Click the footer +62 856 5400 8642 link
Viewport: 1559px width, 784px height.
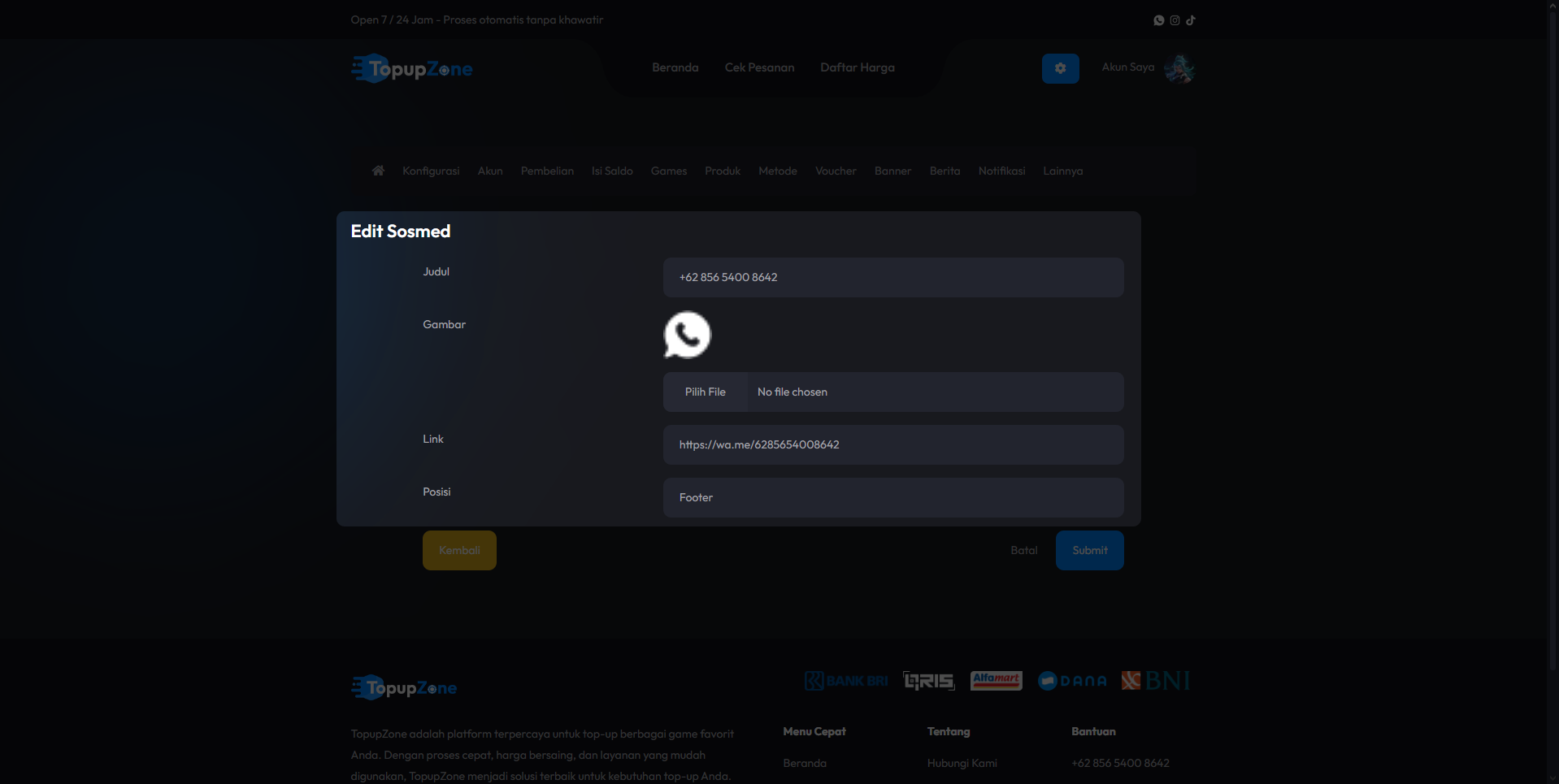pos(1120,763)
